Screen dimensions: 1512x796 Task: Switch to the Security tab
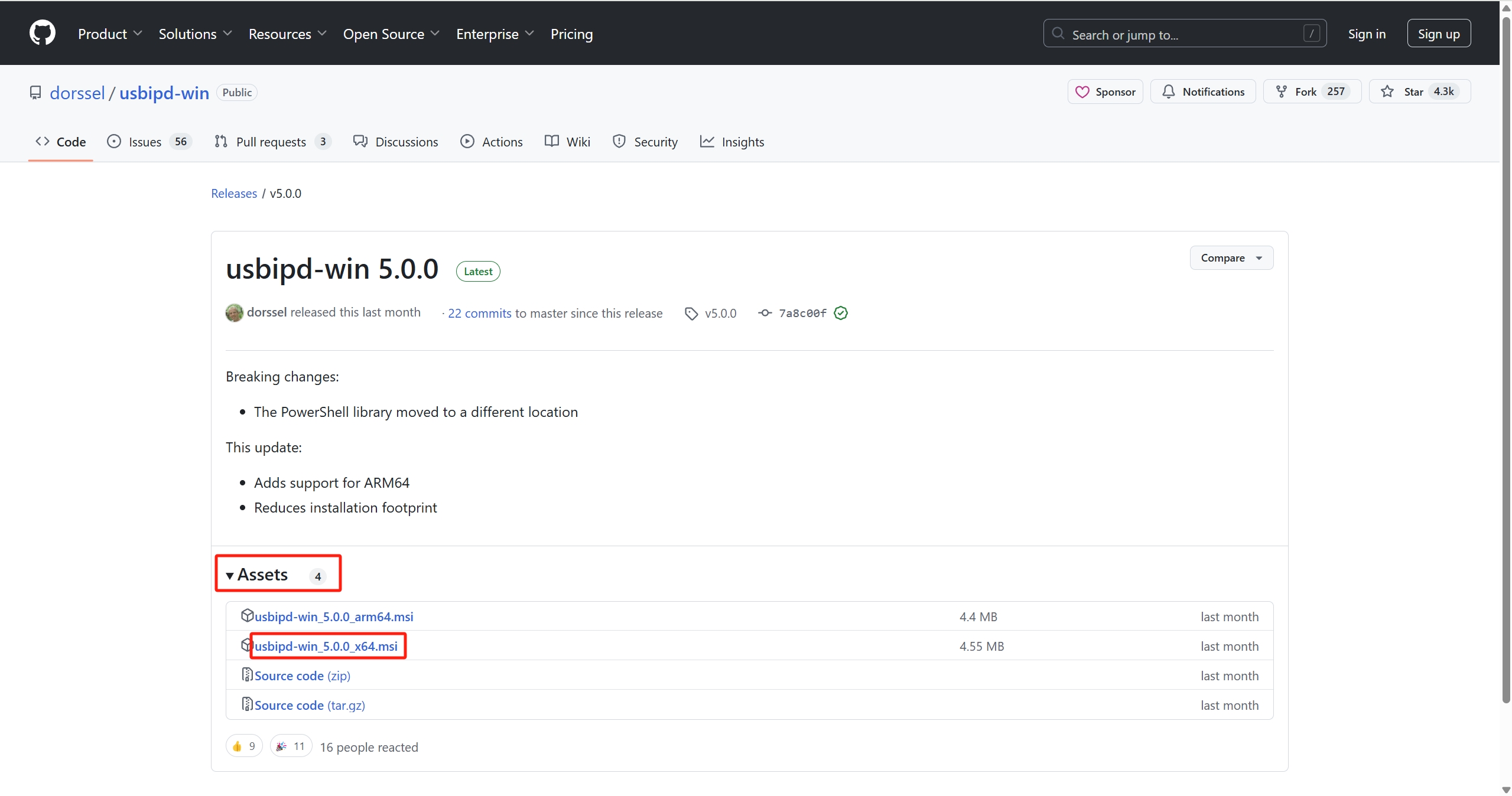click(645, 142)
